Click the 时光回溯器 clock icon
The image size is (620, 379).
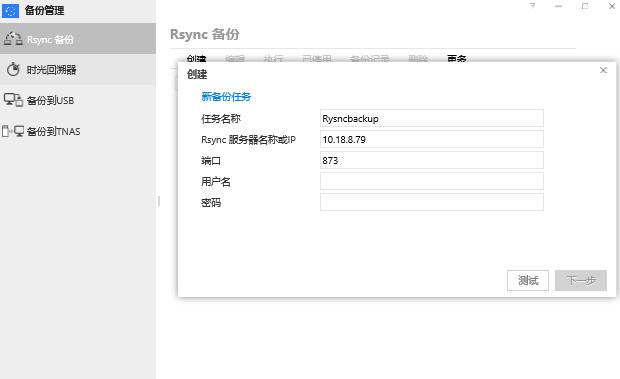[13, 70]
